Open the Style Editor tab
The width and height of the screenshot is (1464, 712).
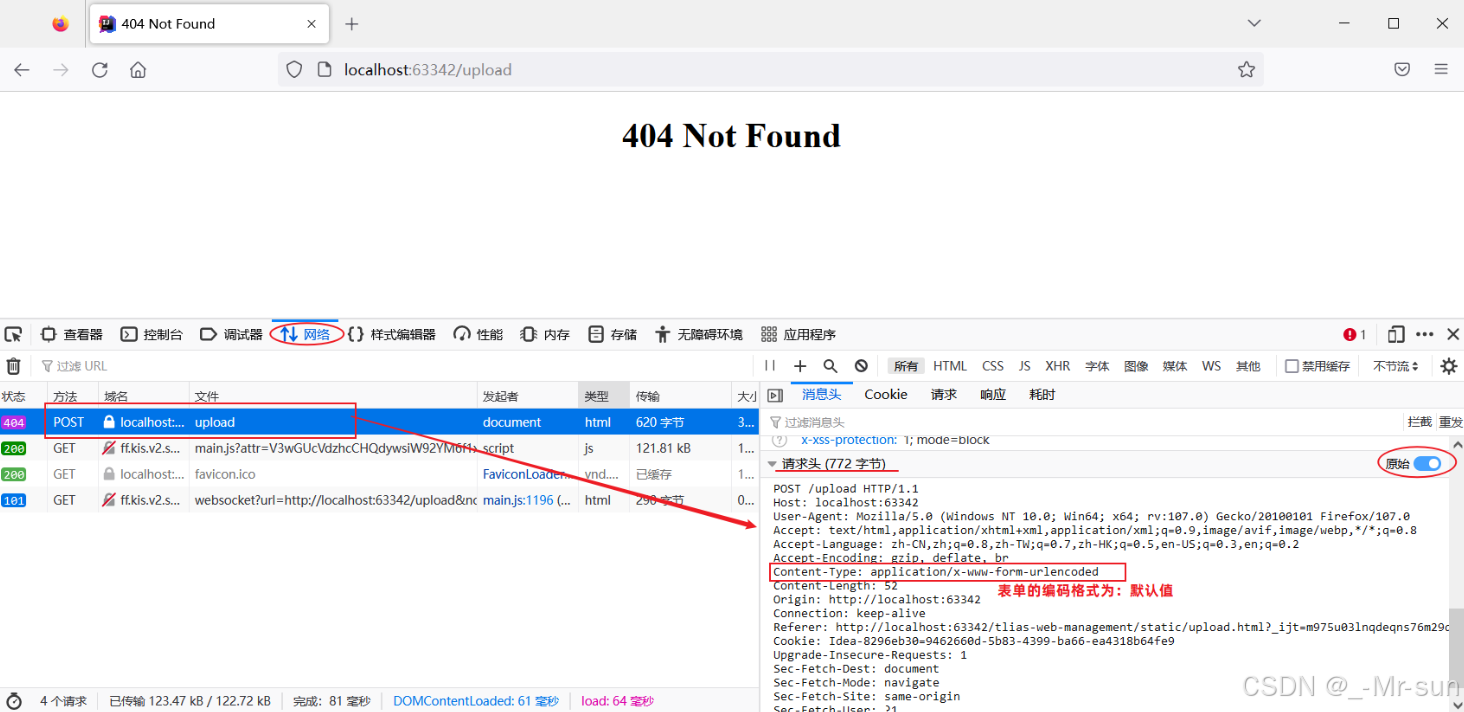coord(392,334)
